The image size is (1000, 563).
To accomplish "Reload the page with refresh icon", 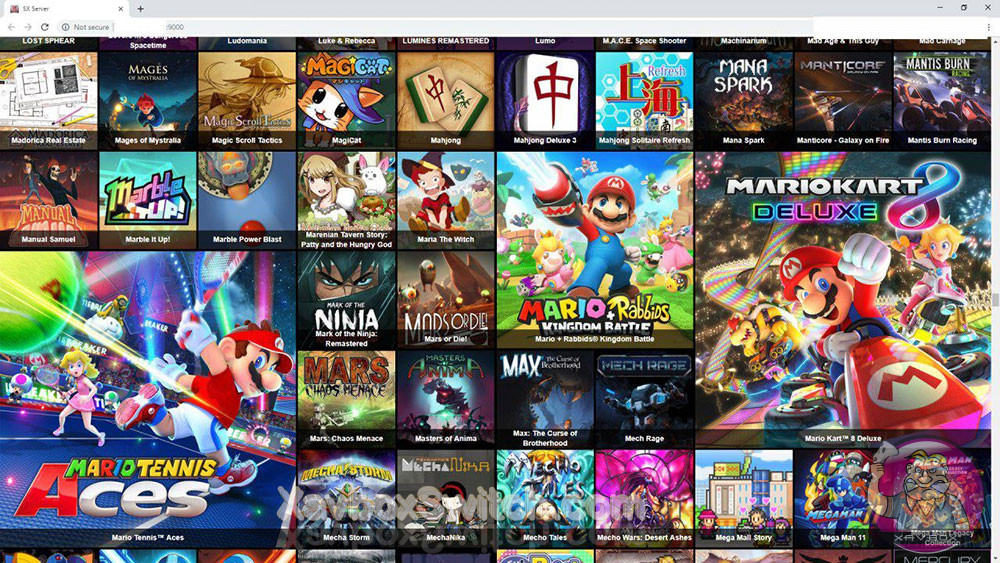I will pyautogui.click(x=45, y=27).
